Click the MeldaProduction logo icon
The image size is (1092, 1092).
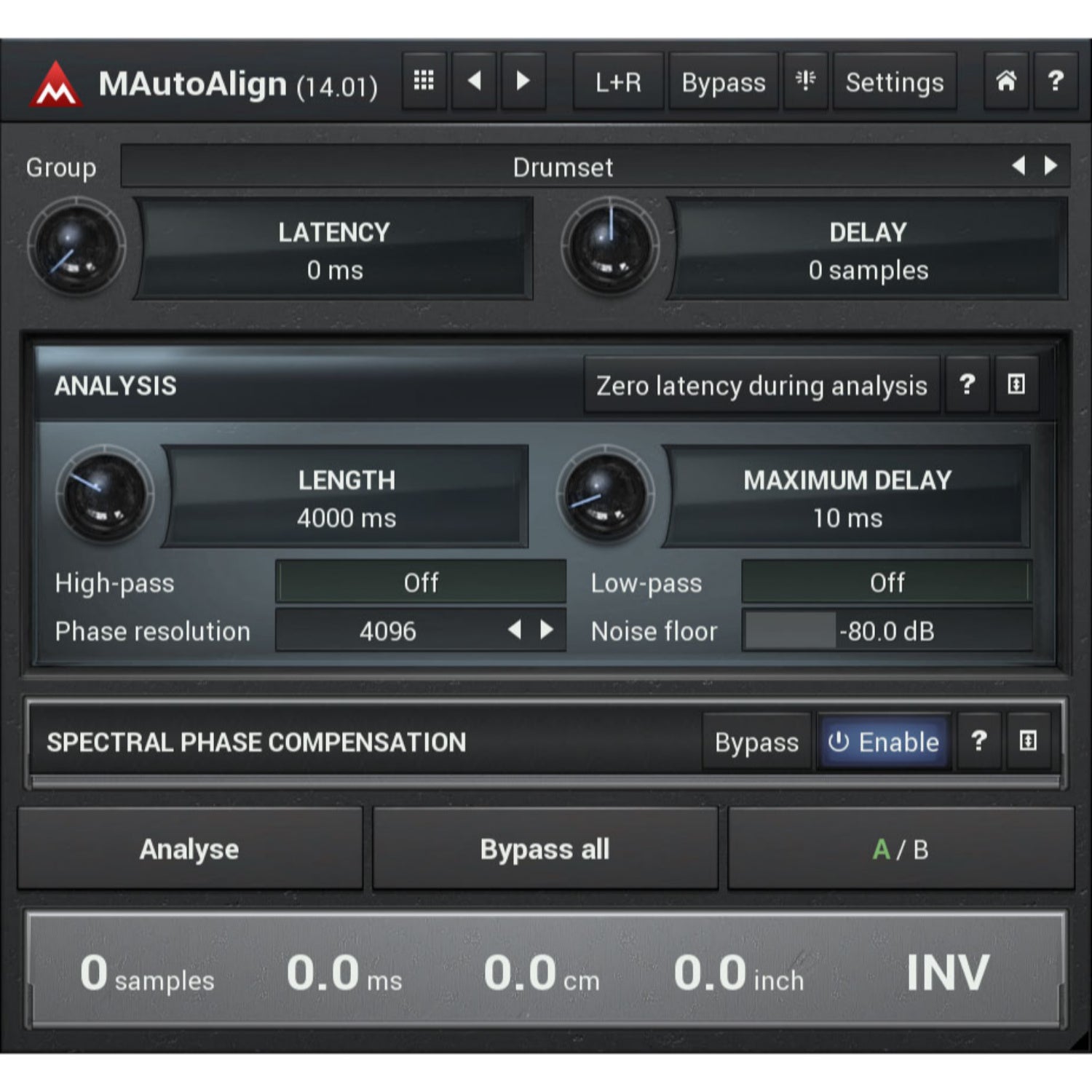coord(56,85)
